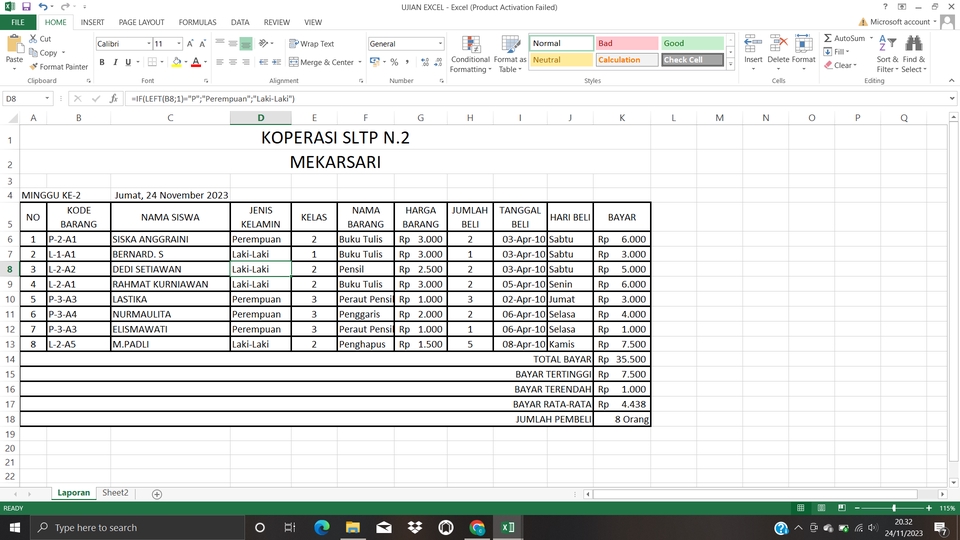The height and width of the screenshot is (540, 960).
Task: Adjust the zoom slider handle
Action: tap(894, 508)
